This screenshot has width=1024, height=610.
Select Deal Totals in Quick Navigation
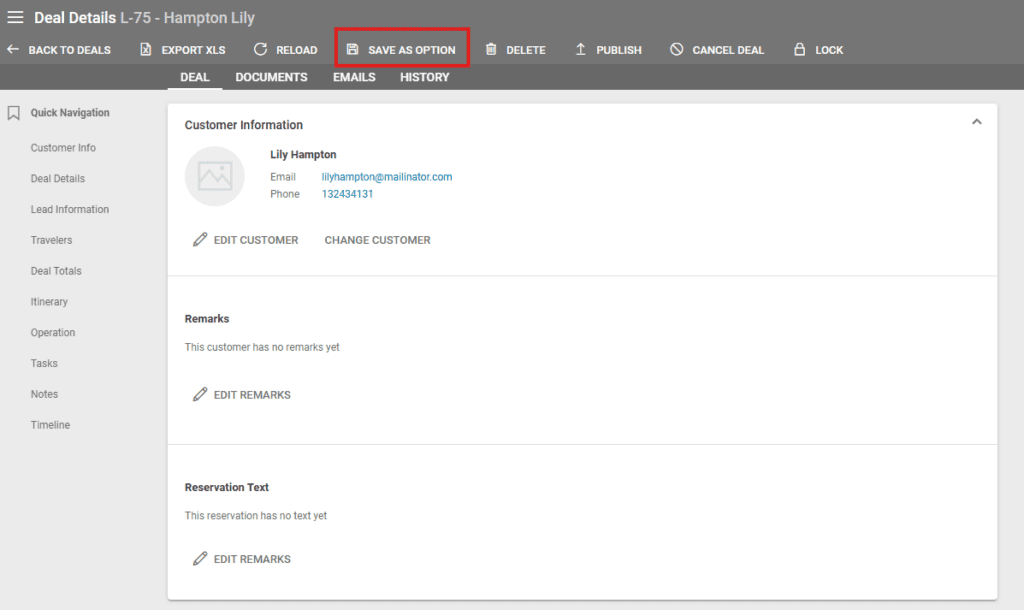click(x=56, y=271)
